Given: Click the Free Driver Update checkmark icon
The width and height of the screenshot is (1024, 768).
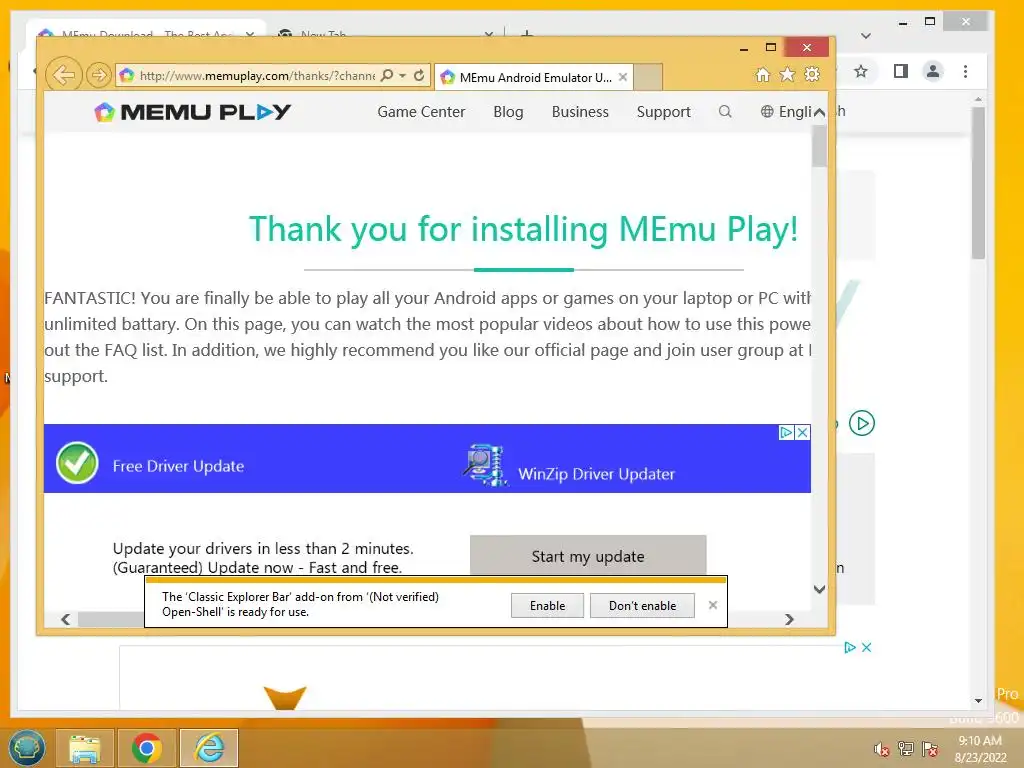Looking at the screenshot, I should click(x=77, y=462).
